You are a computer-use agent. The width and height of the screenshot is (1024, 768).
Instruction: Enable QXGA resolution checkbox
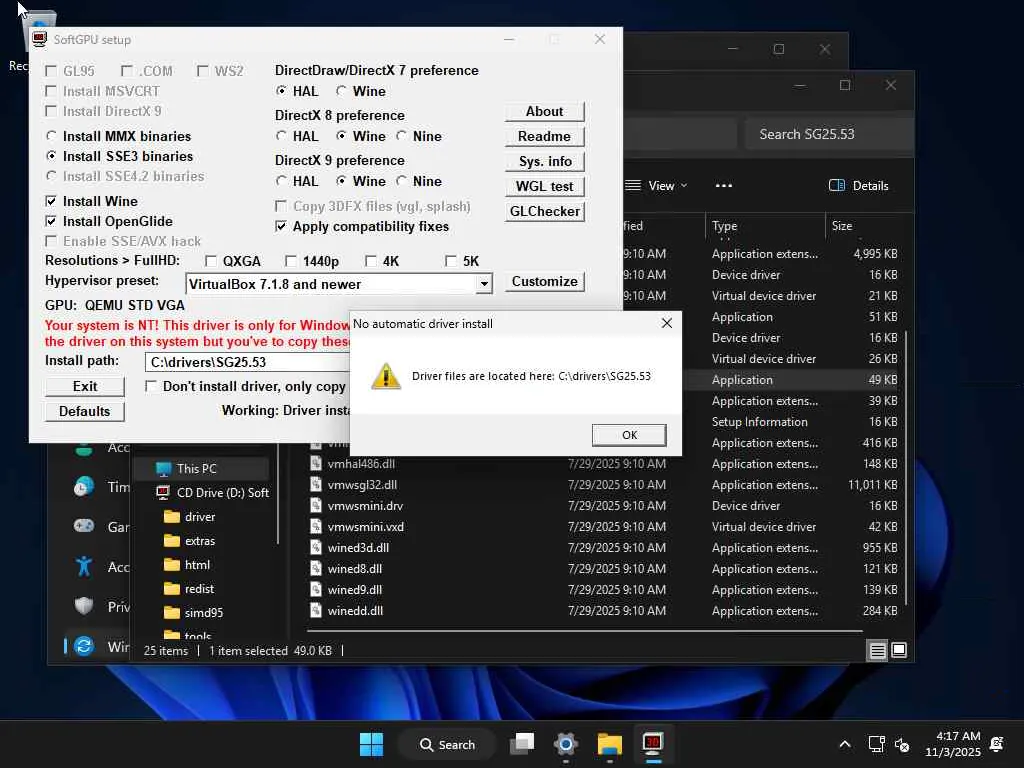[x=210, y=261]
